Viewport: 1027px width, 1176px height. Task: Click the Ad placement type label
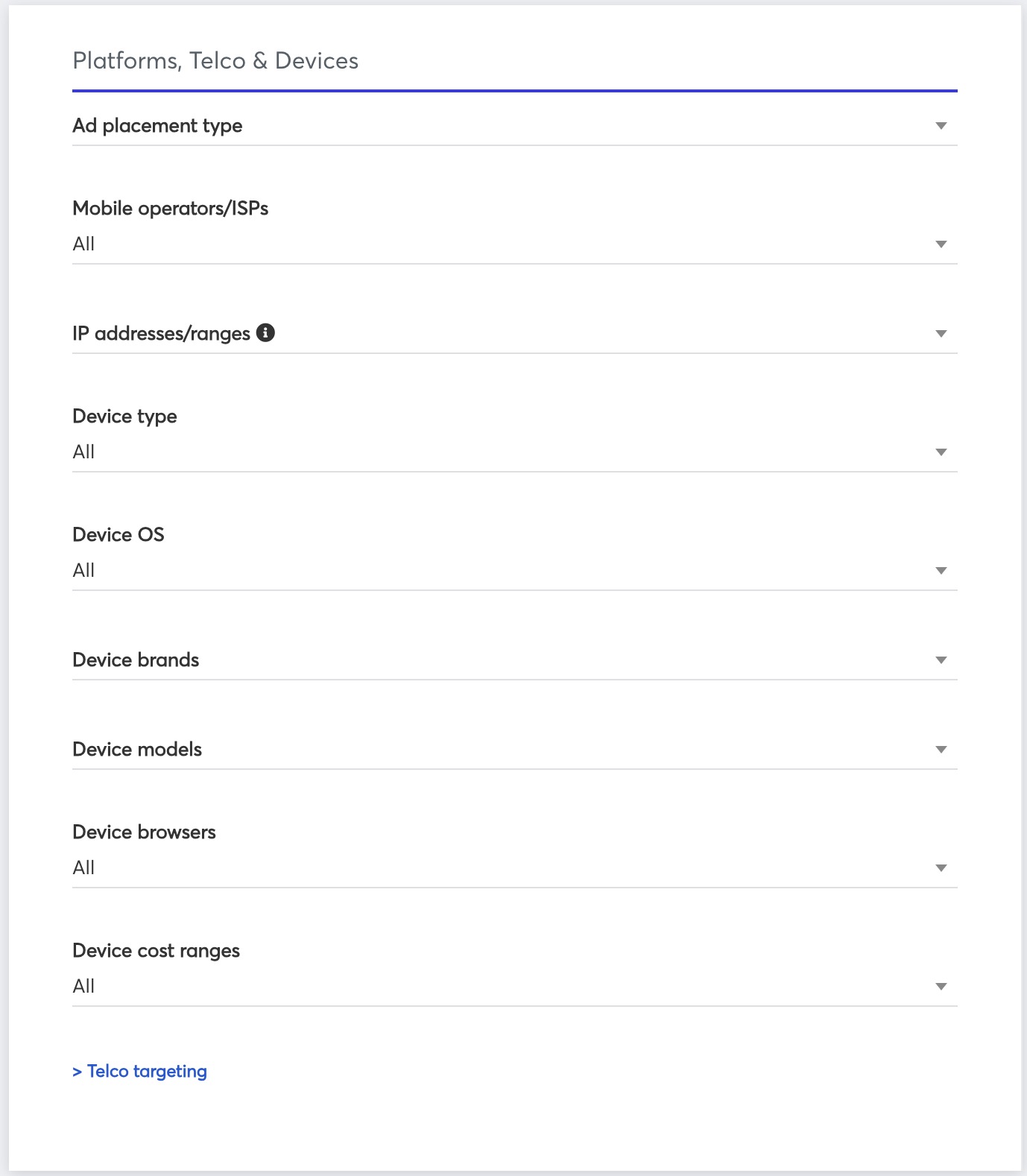(157, 126)
